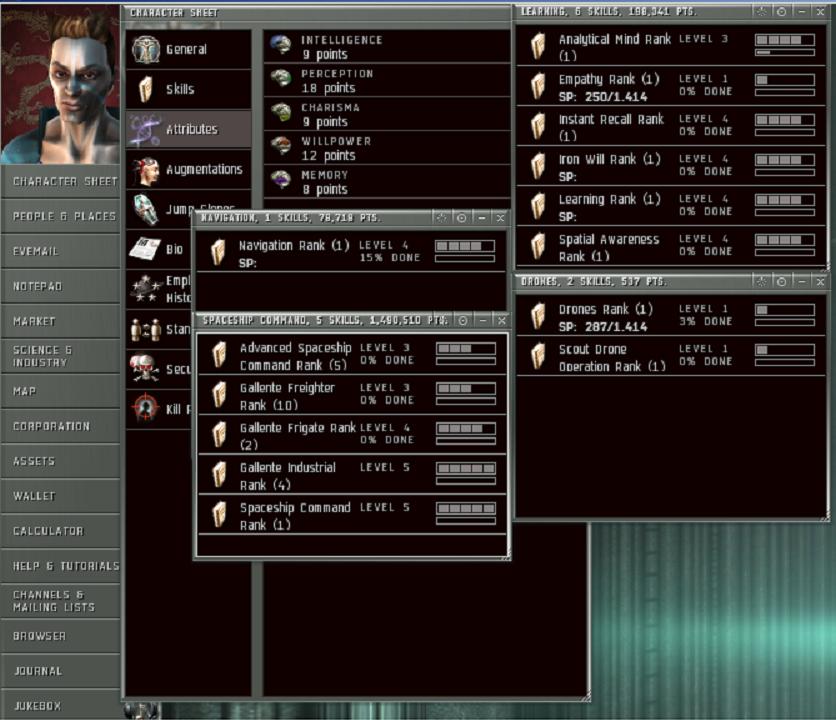The width and height of the screenshot is (836, 720).
Task: Click the Empathy skill book icon
Action: 538,86
